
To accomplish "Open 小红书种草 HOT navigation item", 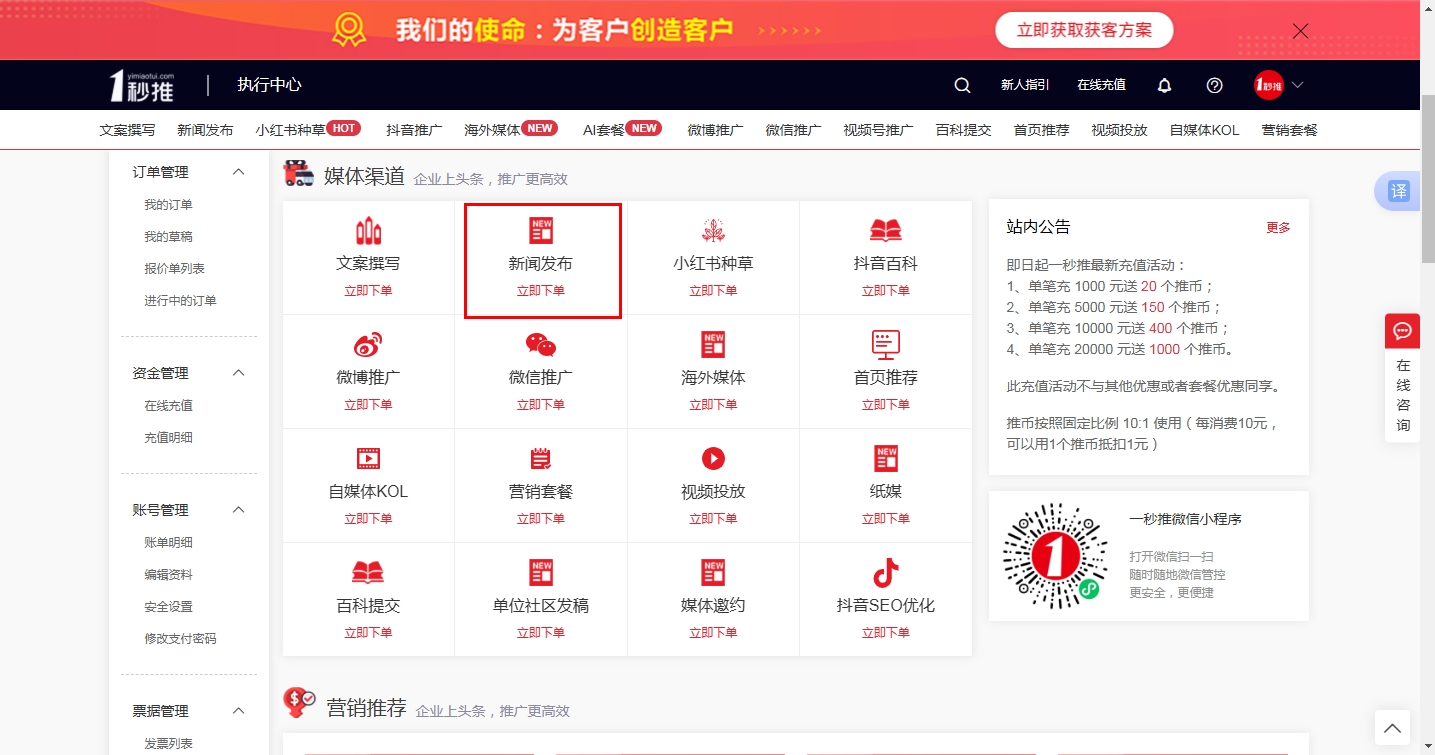I will tap(308, 130).
